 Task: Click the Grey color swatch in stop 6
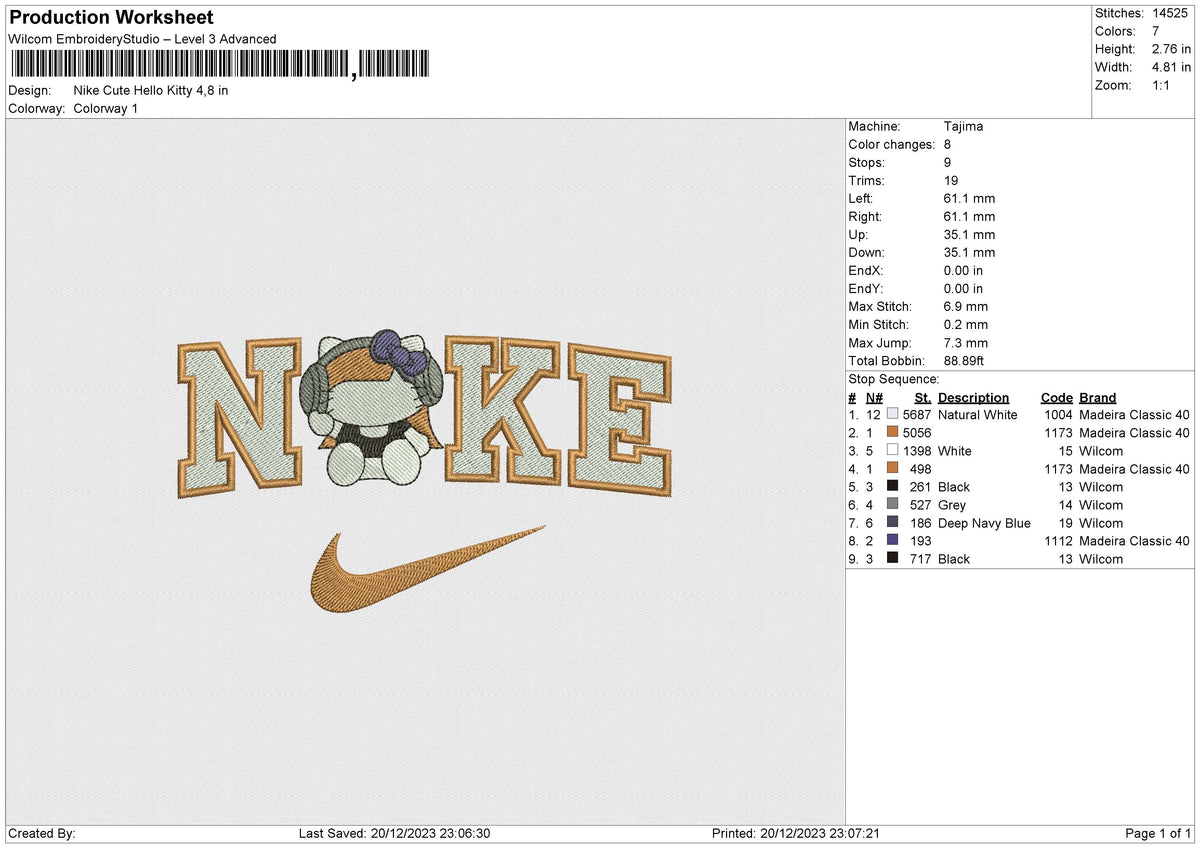[x=892, y=504]
